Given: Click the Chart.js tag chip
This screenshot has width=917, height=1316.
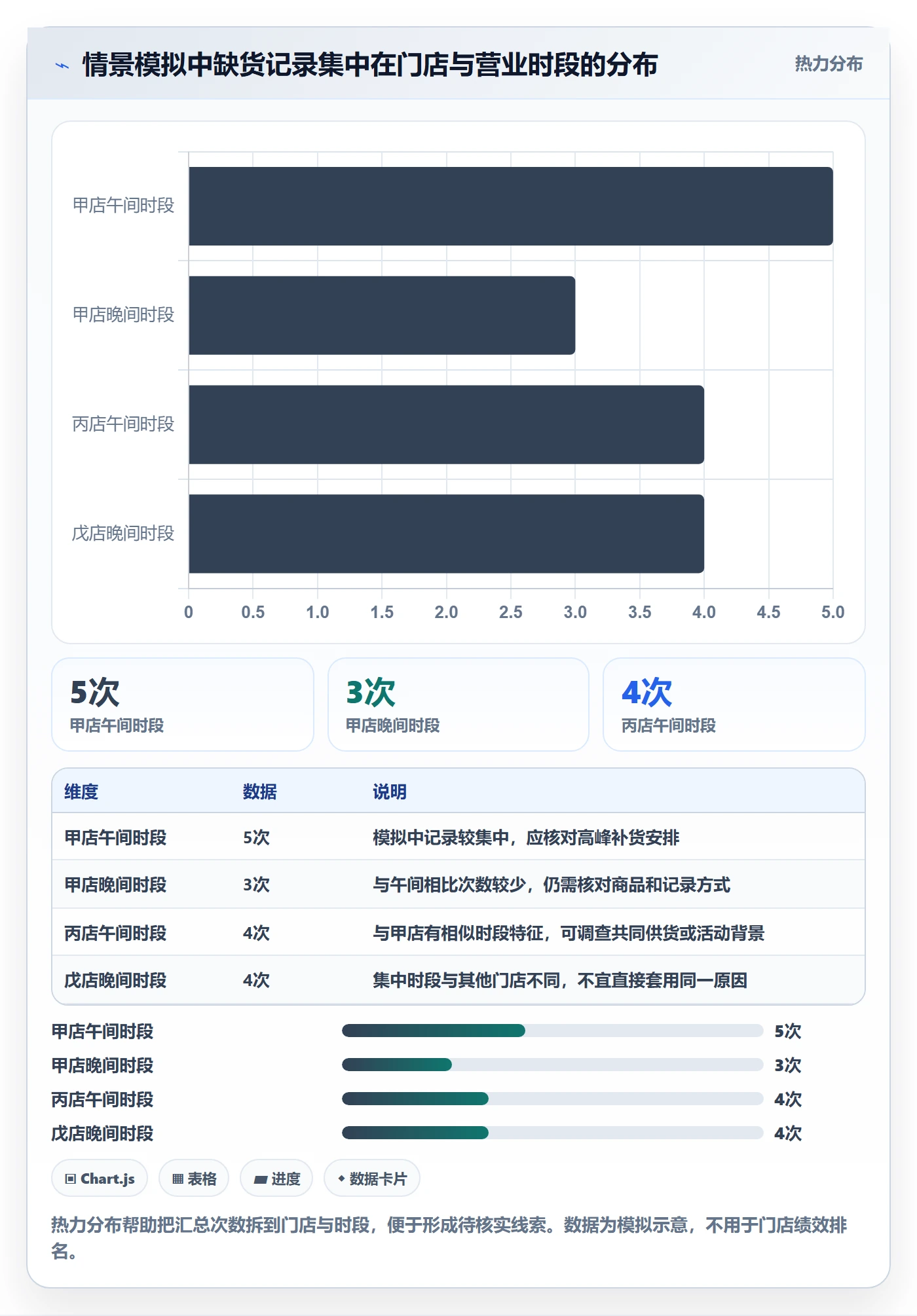Looking at the screenshot, I should pyautogui.click(x=100, y=1179).
